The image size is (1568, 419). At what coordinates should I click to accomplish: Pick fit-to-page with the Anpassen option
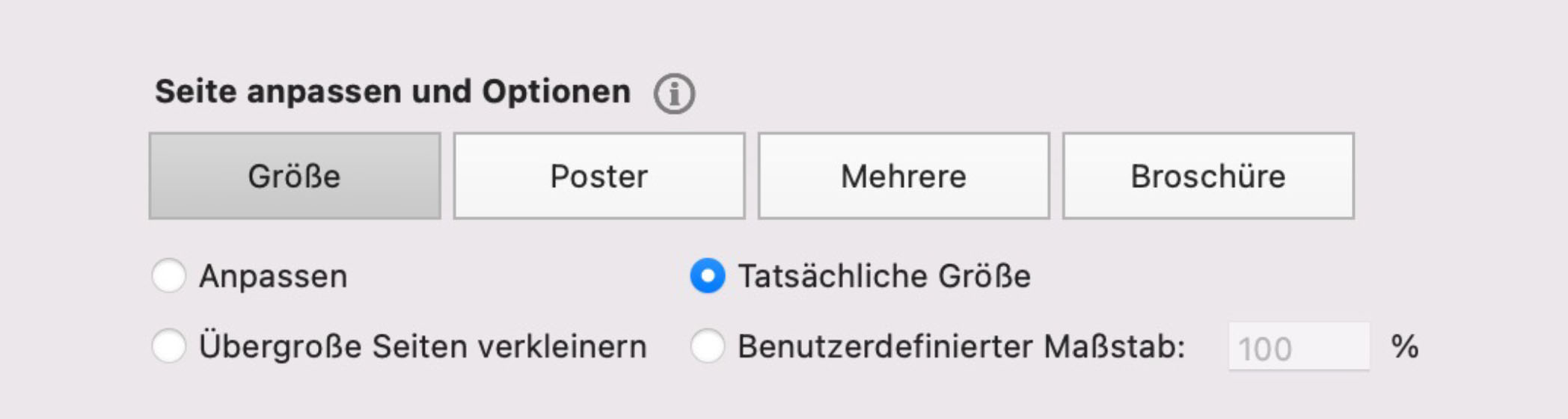[169, 276]
